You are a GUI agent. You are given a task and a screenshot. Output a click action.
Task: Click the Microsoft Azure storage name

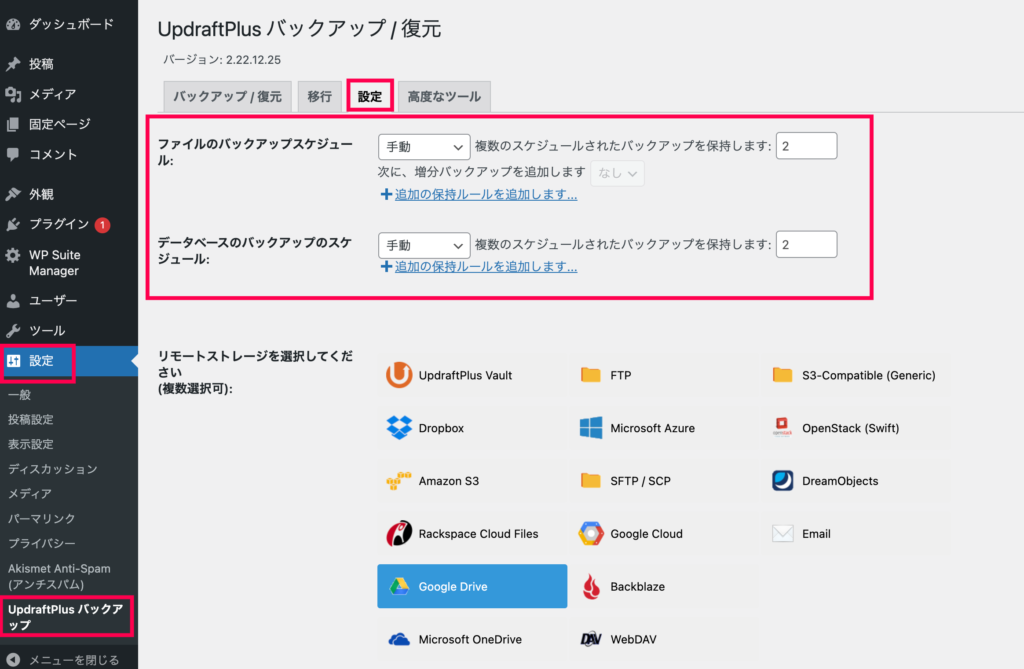point(652,428)
